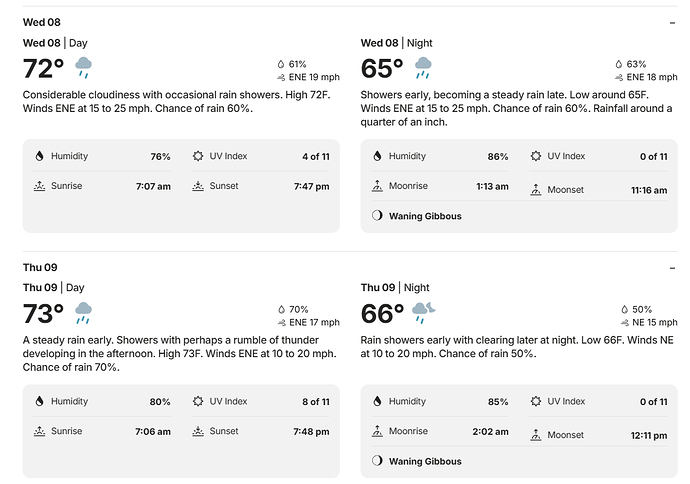Click the Thu 09 Day rain shower icon

[83, 313]
